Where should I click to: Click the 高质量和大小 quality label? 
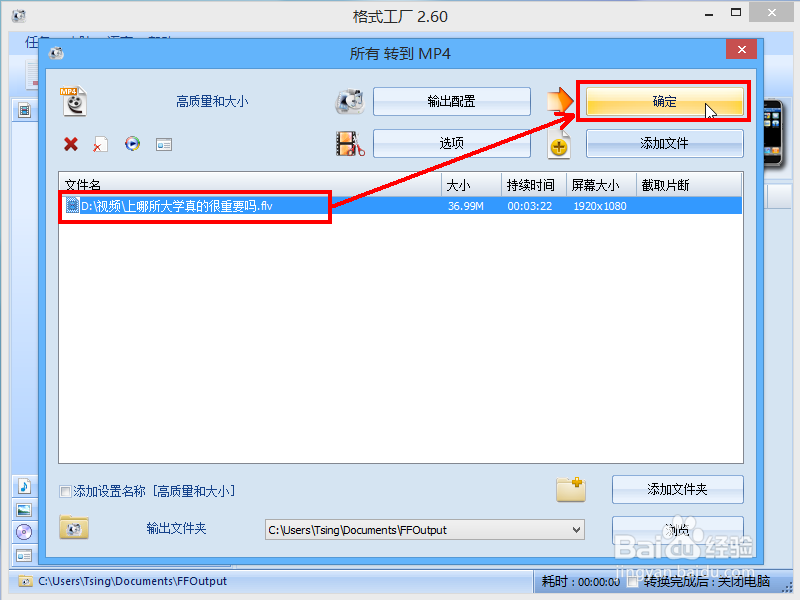[x=212, y=102]
